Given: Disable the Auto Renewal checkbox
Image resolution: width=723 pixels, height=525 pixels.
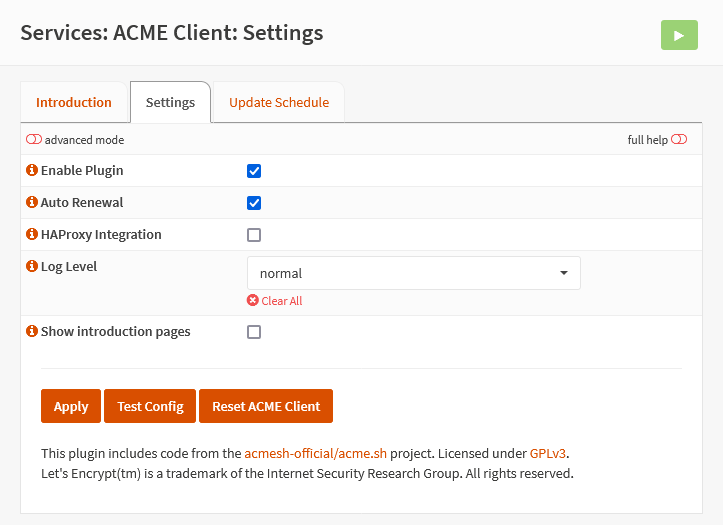Looking at the screenshot, I should (254, 203).
